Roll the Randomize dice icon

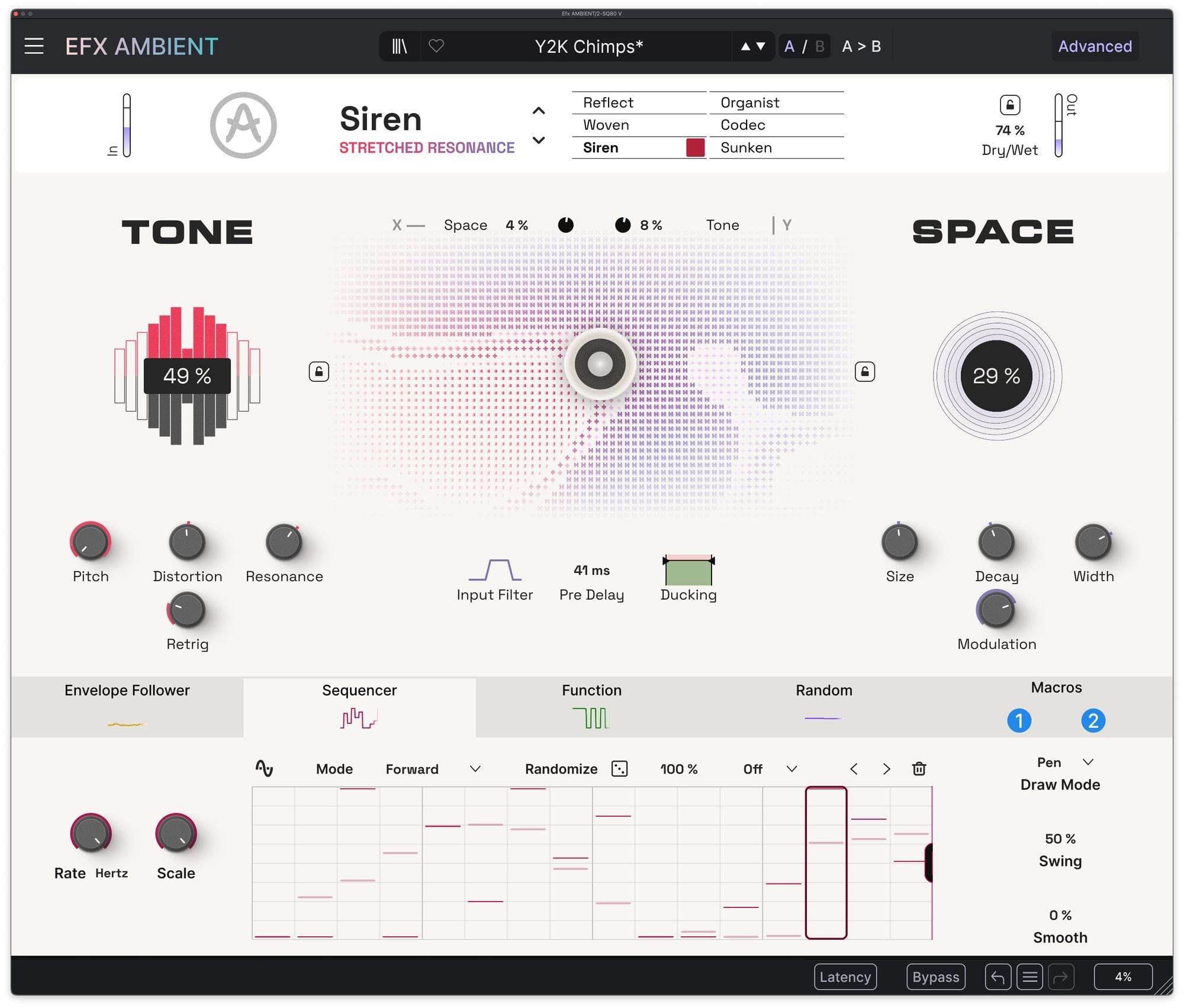pyautogui.click(x=618, y=768)
